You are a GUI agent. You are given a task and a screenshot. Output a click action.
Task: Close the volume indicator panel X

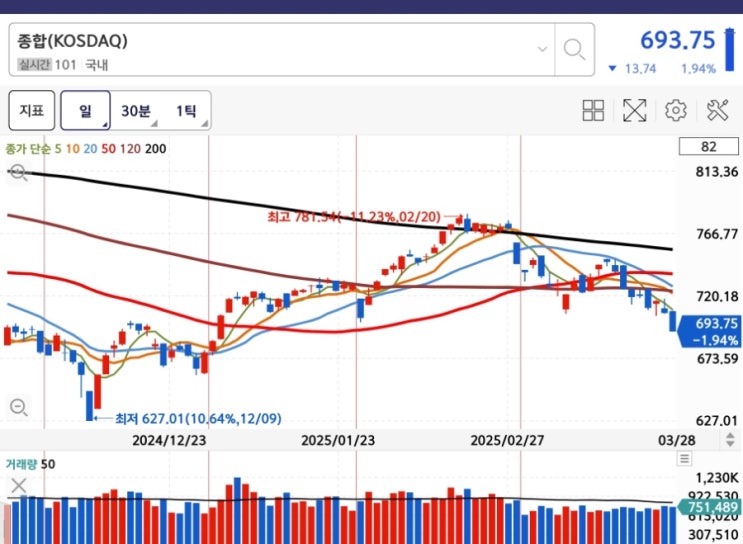pos(18,486)
